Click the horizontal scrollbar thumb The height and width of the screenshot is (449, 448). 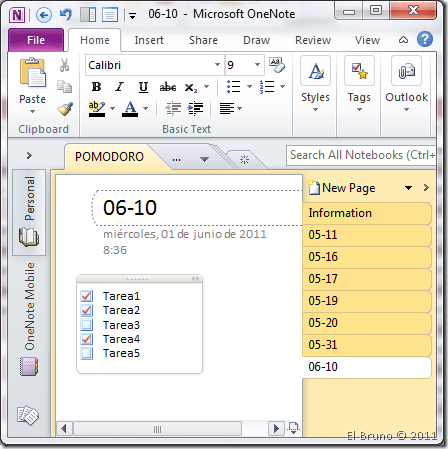coord(157,429)
